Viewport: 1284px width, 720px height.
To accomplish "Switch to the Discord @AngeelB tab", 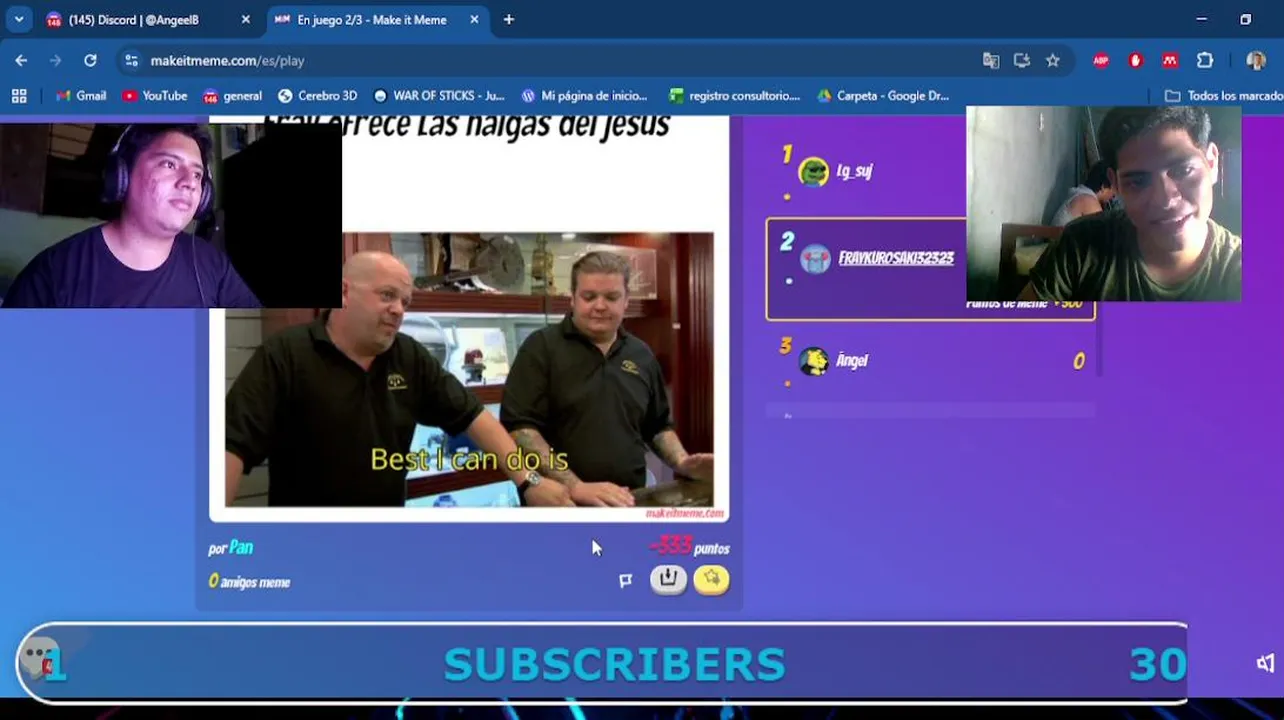I will click(x=148, y=20).
